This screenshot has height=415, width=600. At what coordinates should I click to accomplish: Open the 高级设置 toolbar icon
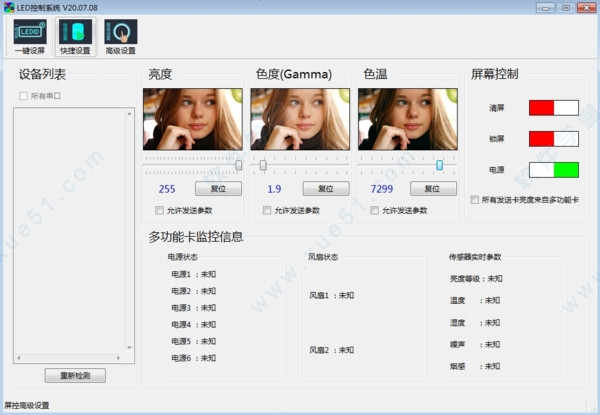[121, 37]
